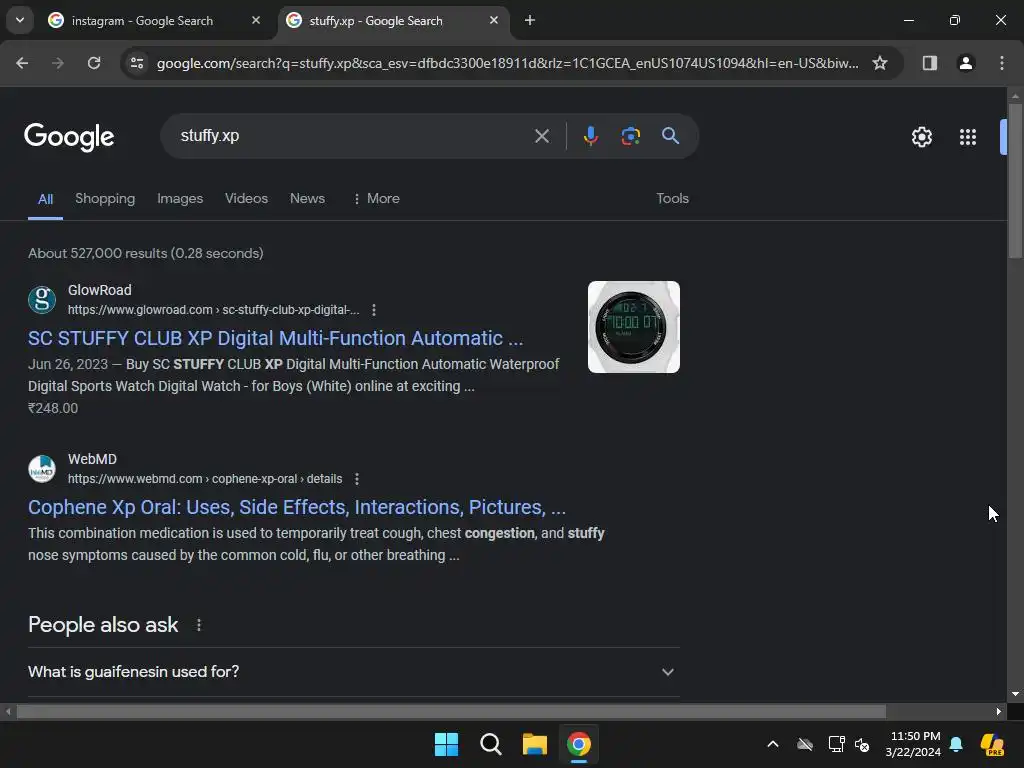Image resolution: width=1024 pixels, height=768 pixels.
Task: Open notifications bell in tray
Action: pyautogui.click(x=955, y=744)
